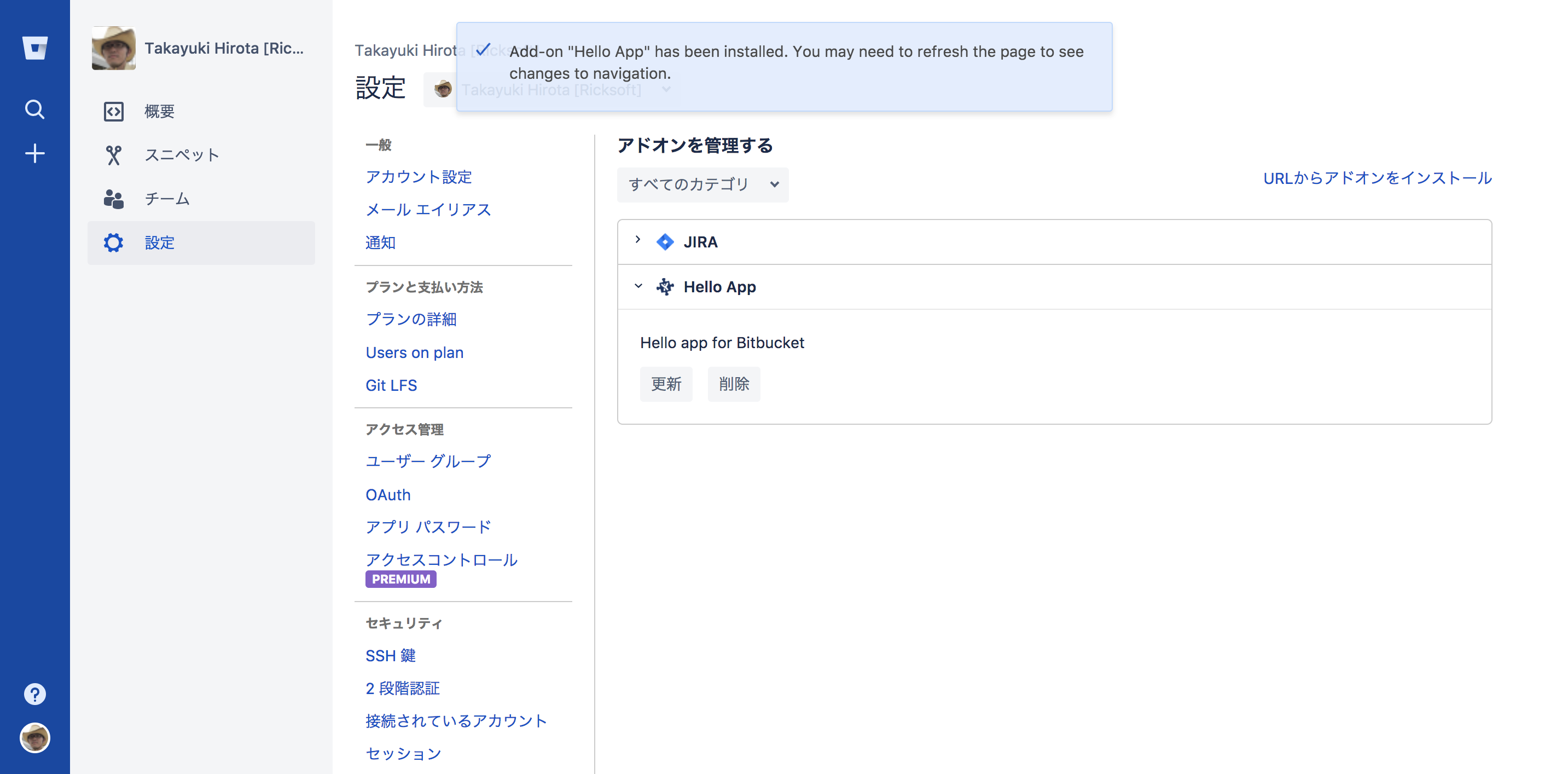This screenshot has height=774, width=1568.
Task: Click the Hello App addon icon
Action: [665, 286]
